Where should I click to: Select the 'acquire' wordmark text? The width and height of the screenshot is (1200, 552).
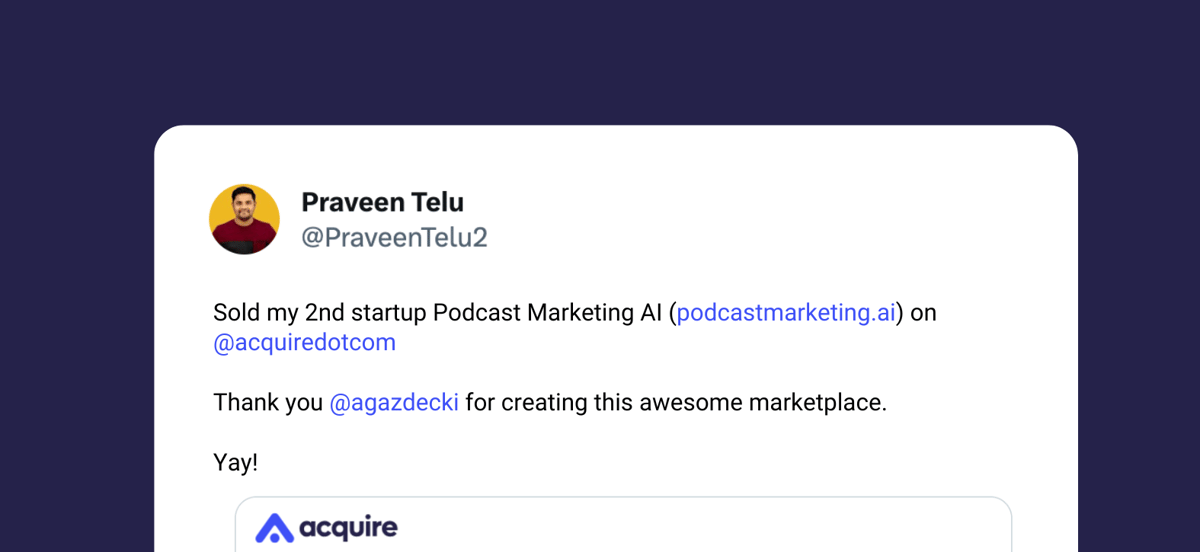coord(349,528)
